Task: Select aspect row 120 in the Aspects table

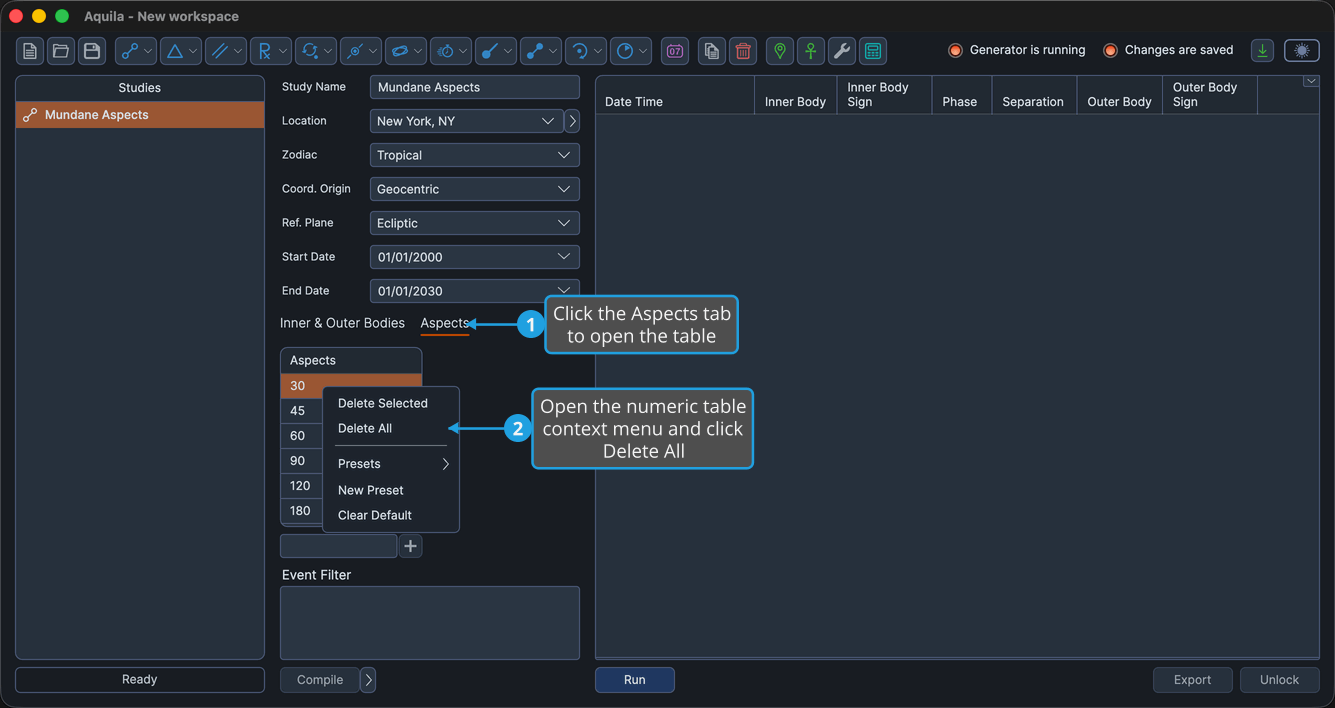Action: point(301,486)
